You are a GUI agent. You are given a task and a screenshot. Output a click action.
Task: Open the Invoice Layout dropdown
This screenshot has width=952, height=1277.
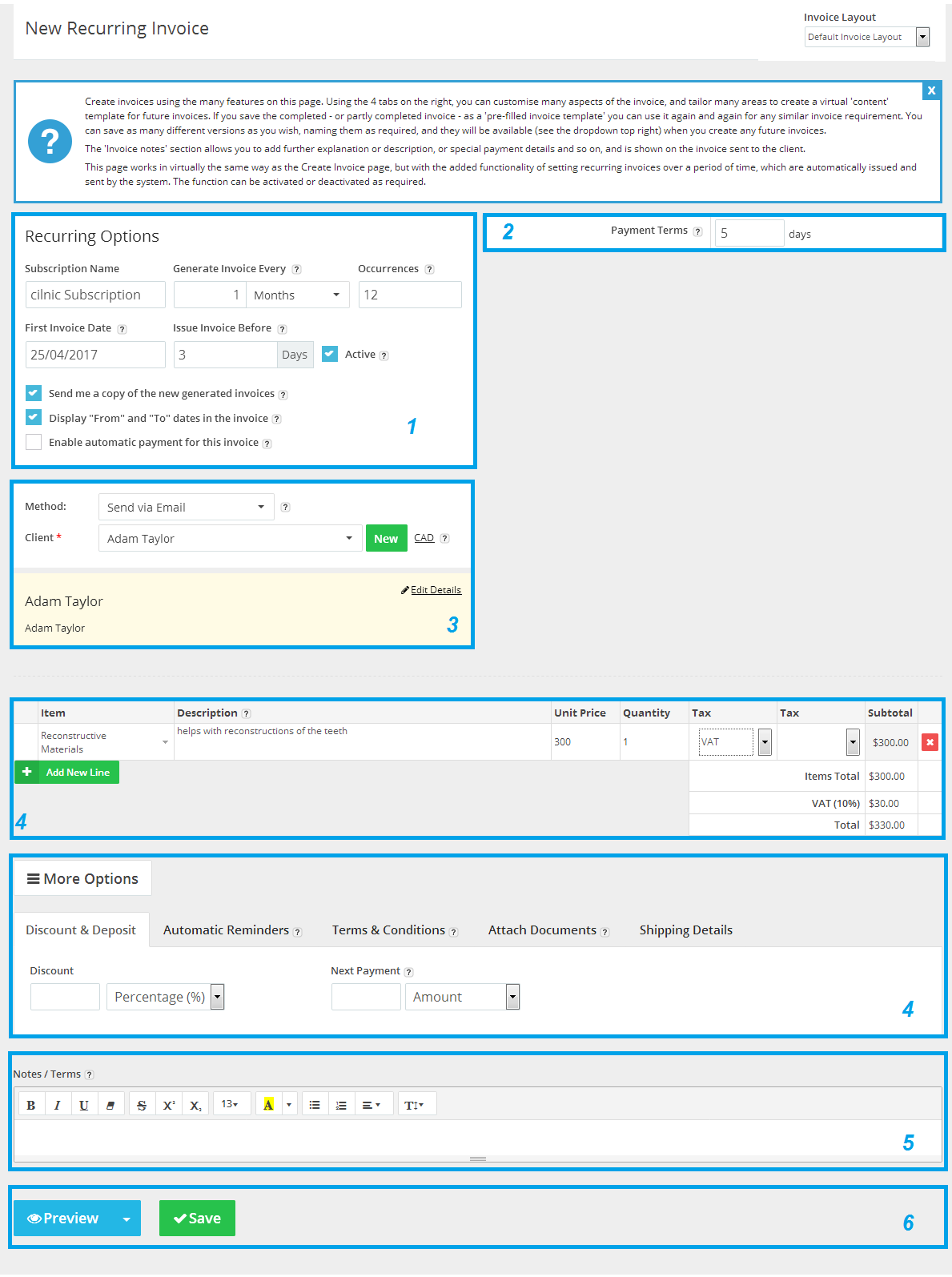point(867,37)
